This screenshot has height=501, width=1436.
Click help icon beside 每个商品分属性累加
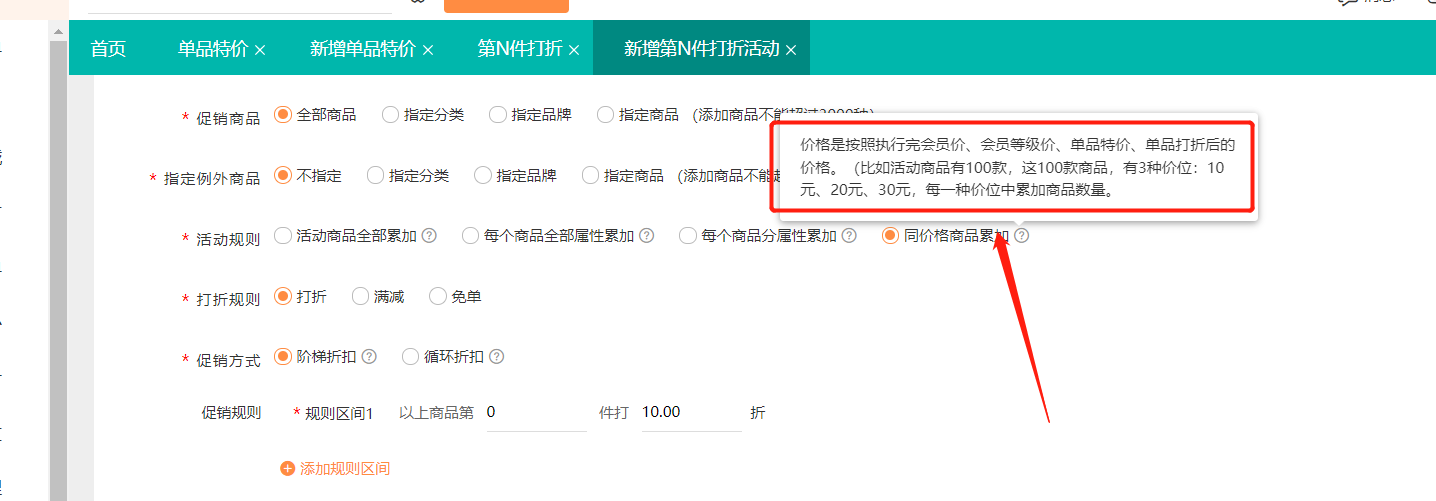[x=849, y=236]
